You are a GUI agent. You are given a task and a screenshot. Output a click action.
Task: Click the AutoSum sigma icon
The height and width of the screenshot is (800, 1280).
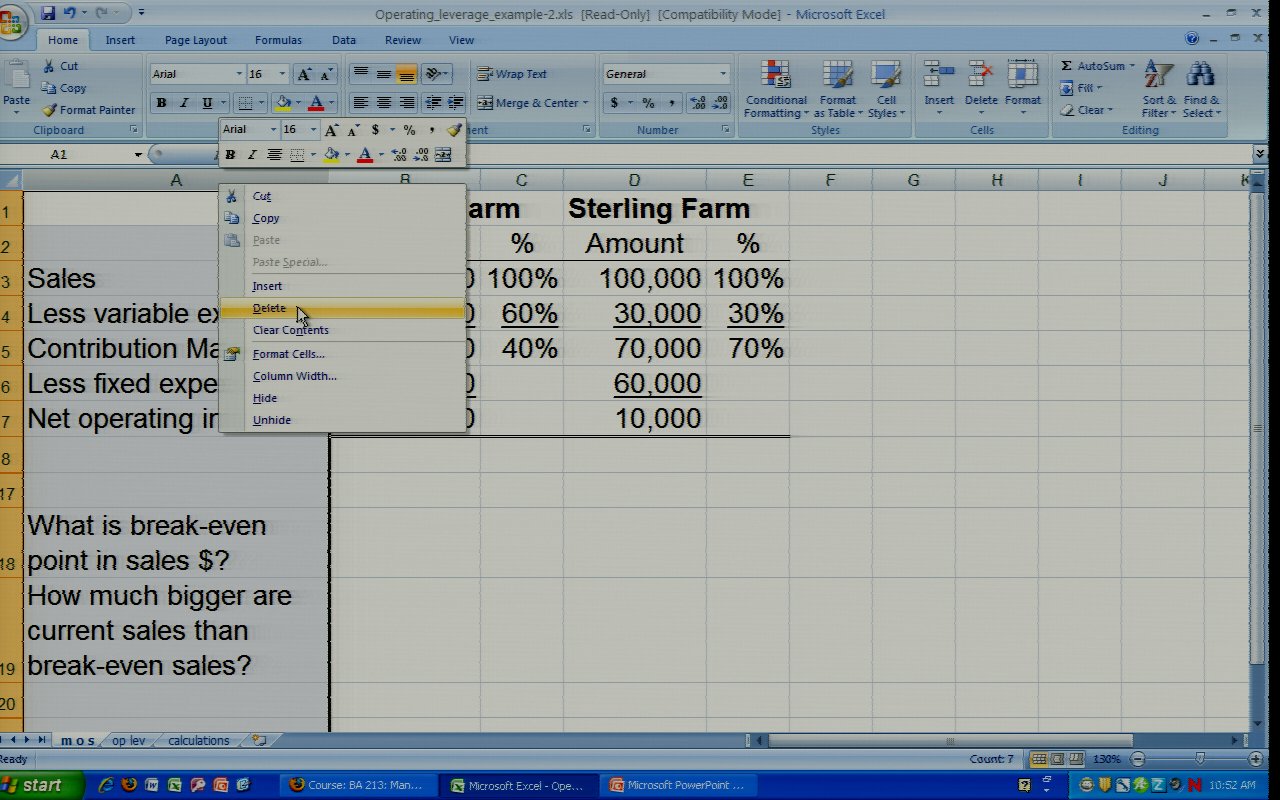point(1067,66)
